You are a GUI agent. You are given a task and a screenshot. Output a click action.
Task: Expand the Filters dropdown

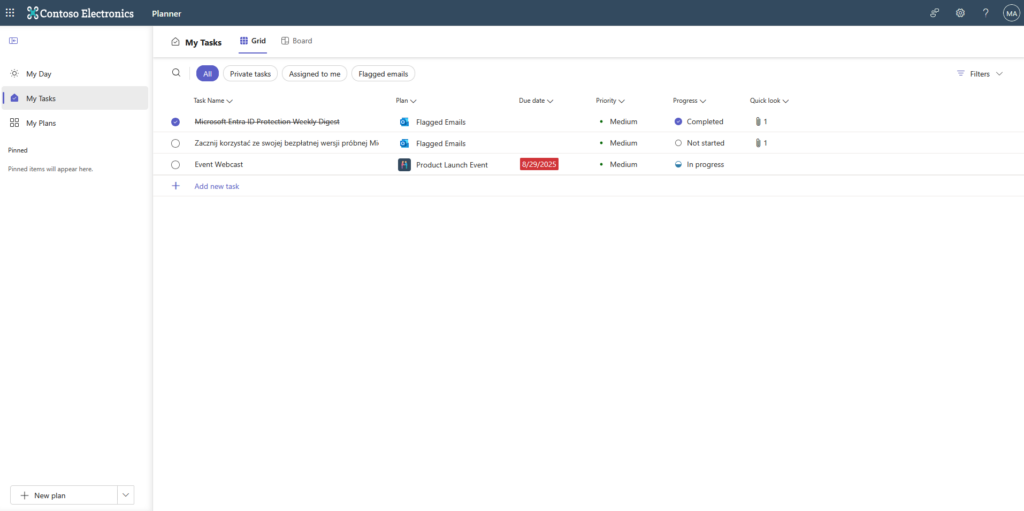[980, 74]
